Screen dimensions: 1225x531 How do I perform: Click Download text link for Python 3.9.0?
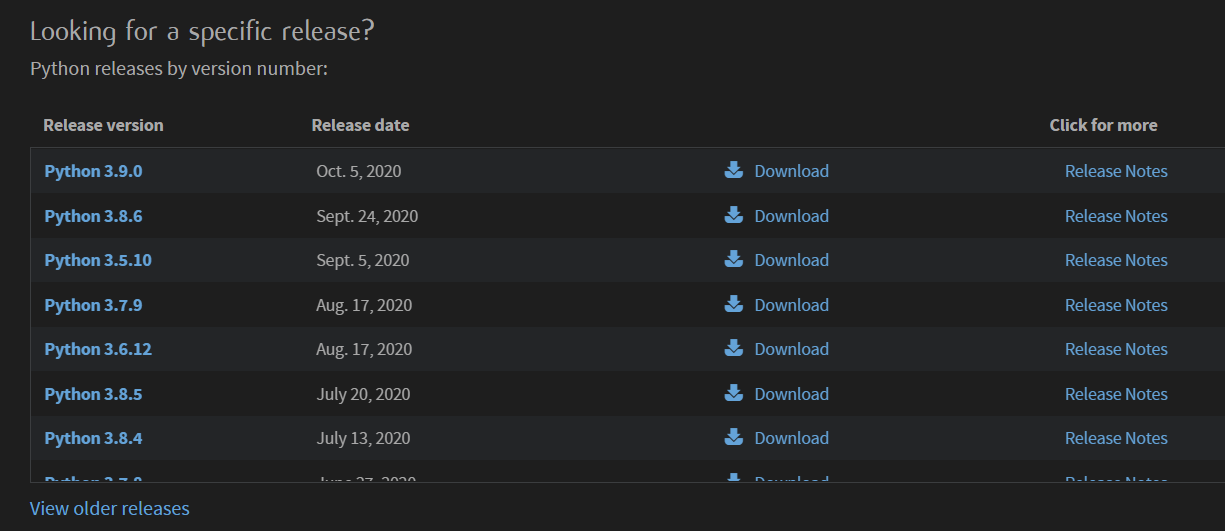(792, 171)
